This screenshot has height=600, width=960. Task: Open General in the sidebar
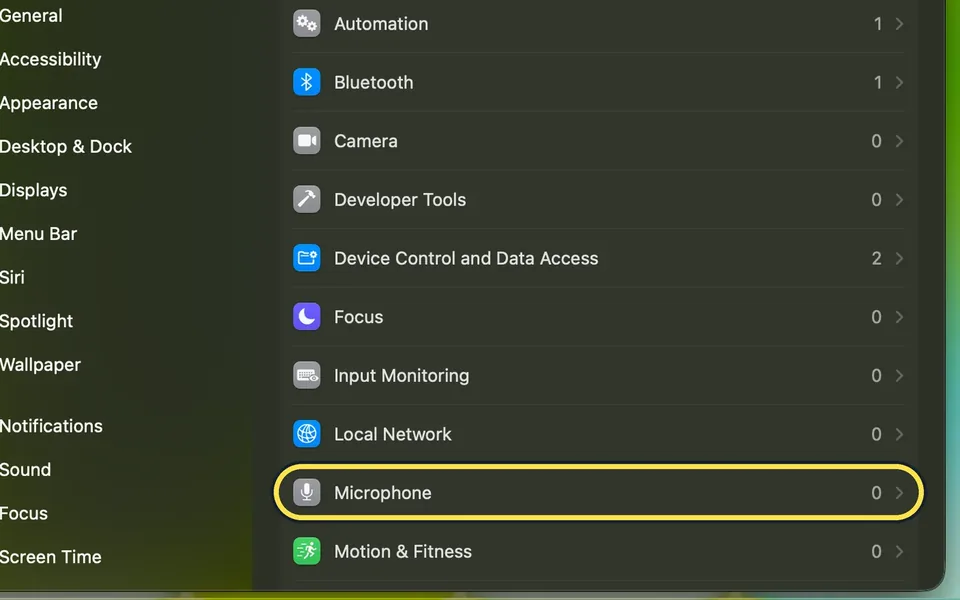click(x=31, y=16)
